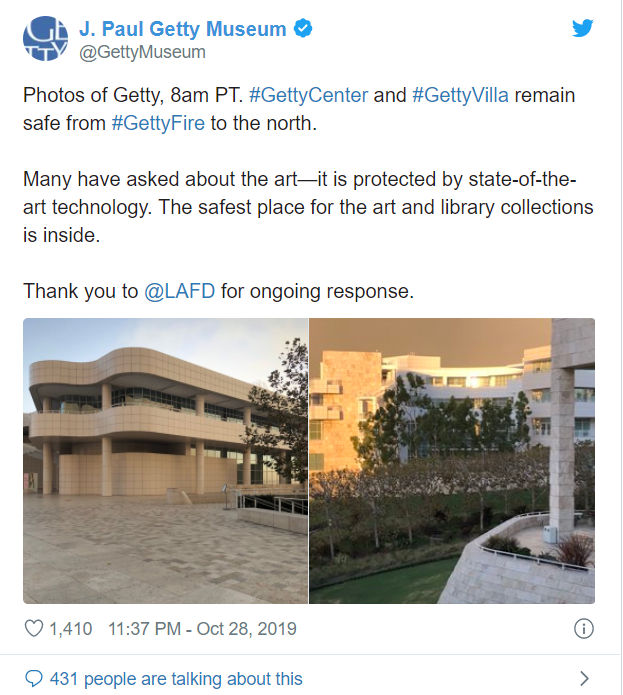Expand the conversation with the right chevron

[585, 679]
